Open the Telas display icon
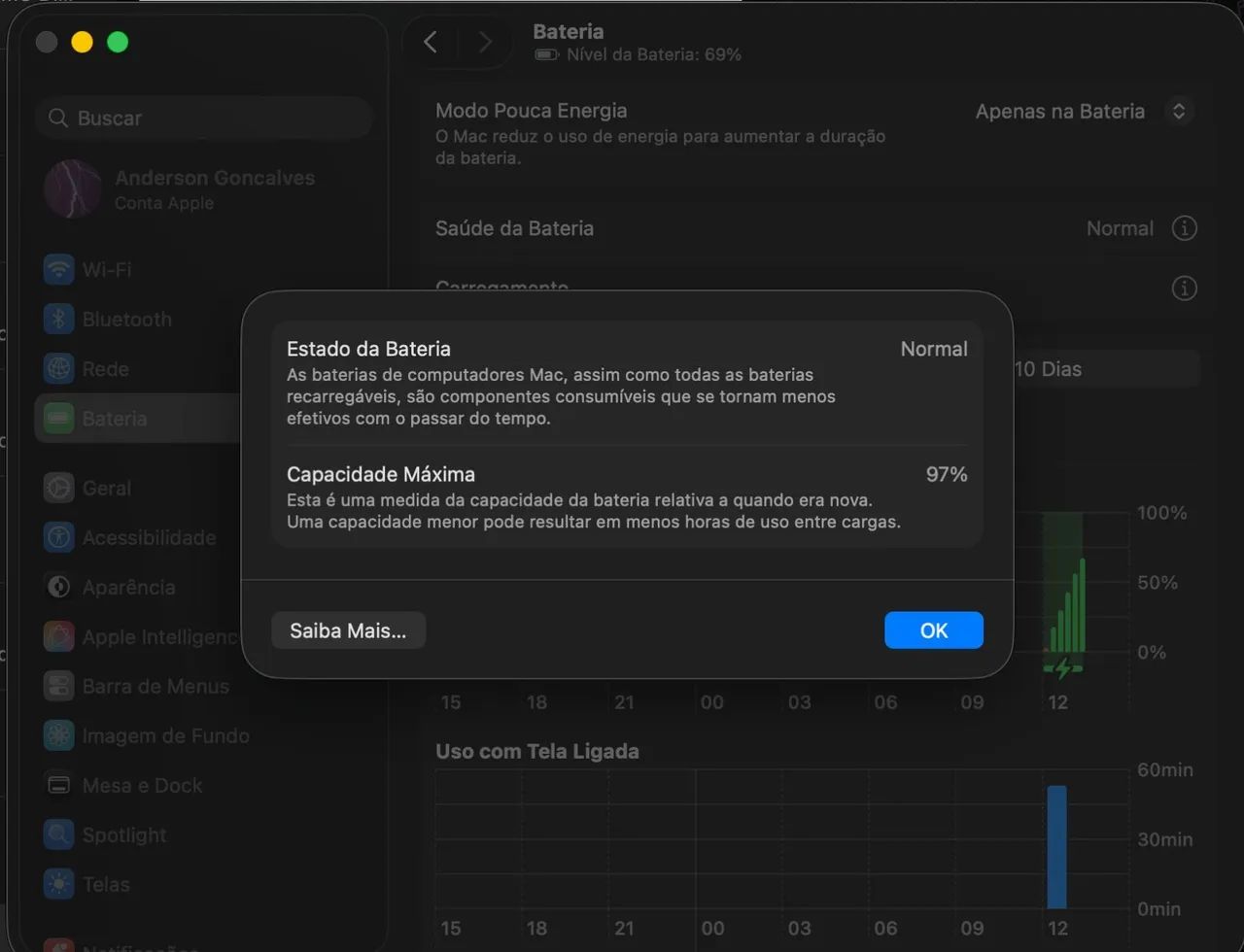1244x952 pixels. tap(59, 884)
